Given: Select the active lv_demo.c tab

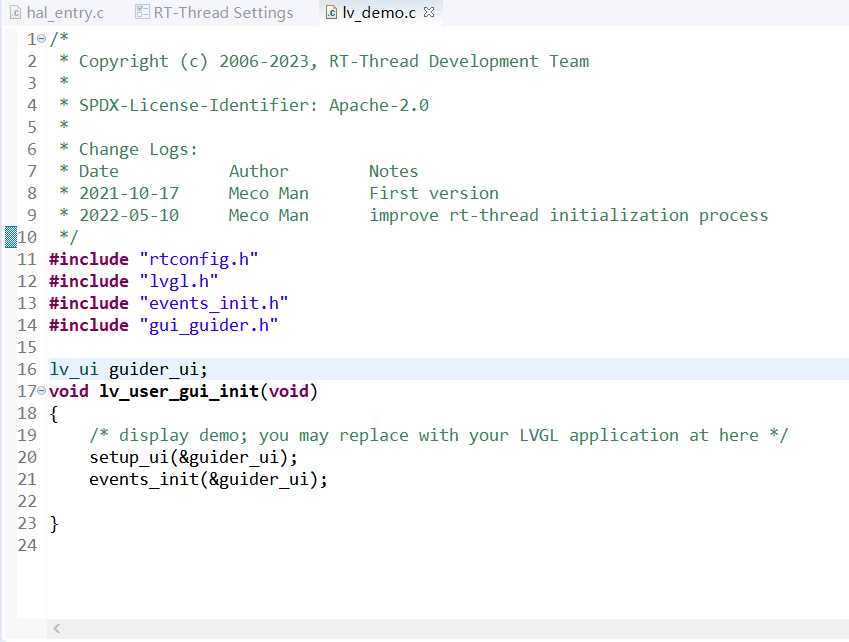Looking at the screenshot, I should coord(379,13).
